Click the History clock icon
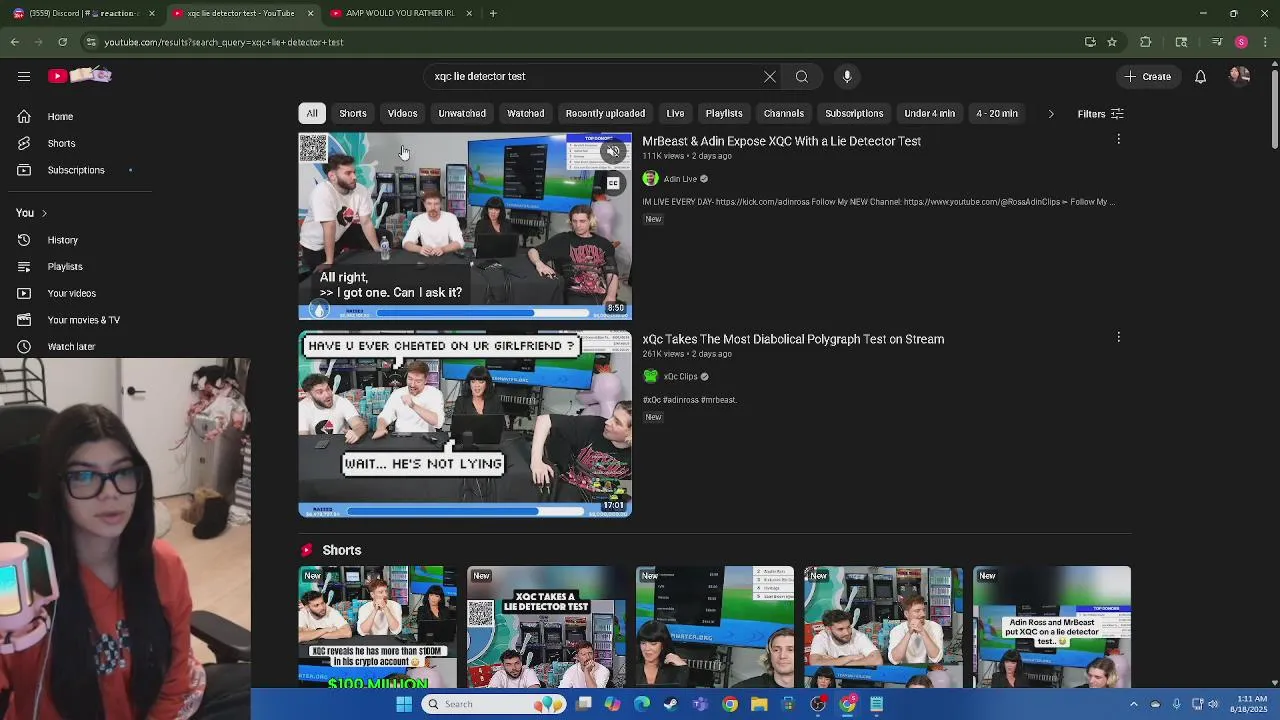 pos(24,240)
